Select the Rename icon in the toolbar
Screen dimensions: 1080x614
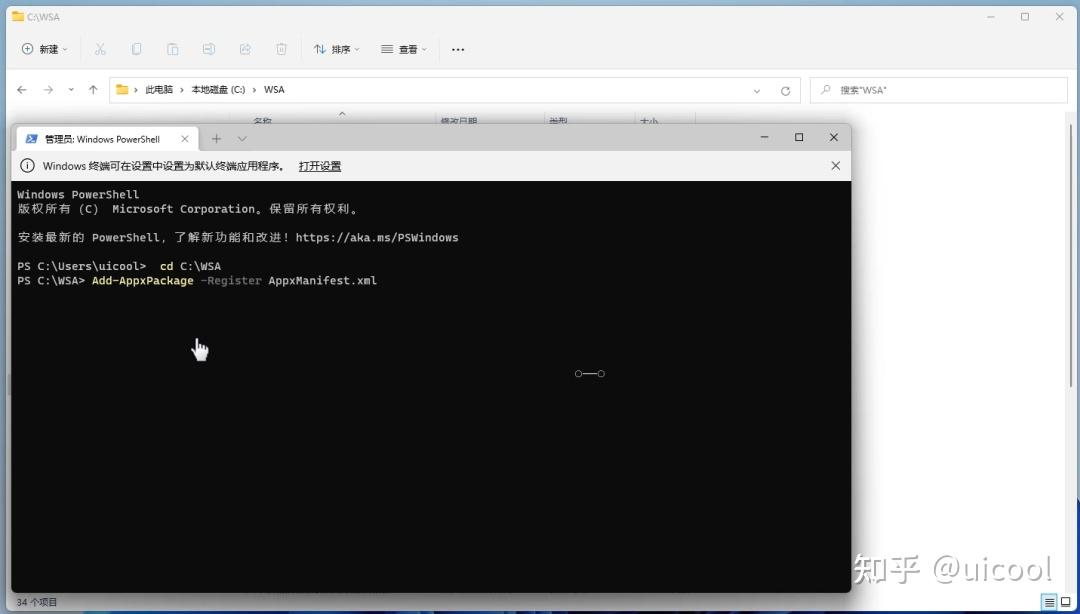tap(208, 48)
